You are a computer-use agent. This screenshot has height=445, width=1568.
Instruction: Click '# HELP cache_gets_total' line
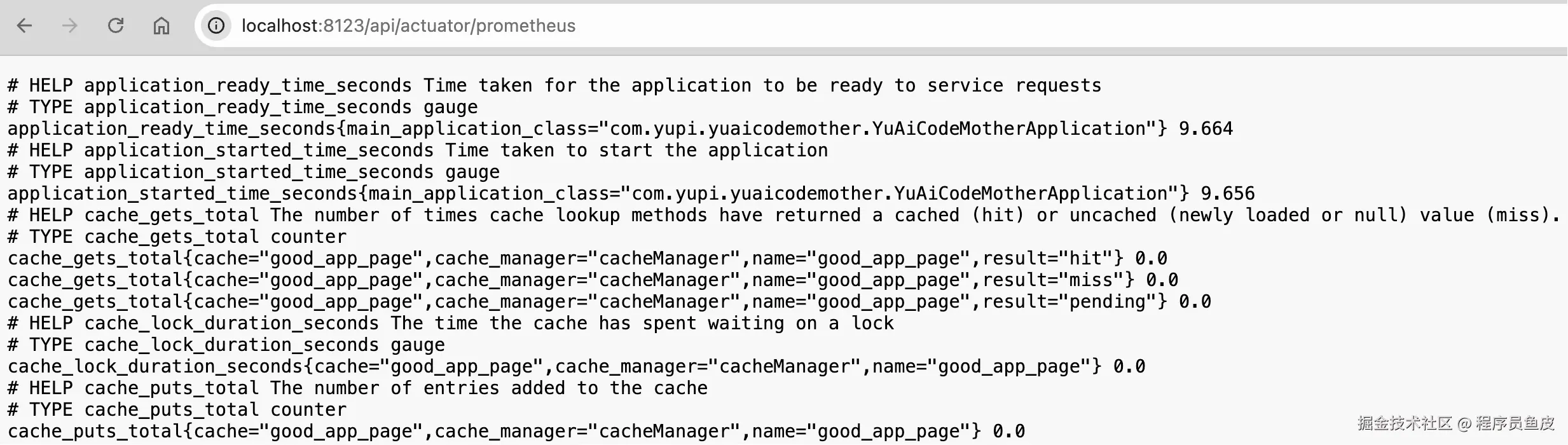point(783,215)
